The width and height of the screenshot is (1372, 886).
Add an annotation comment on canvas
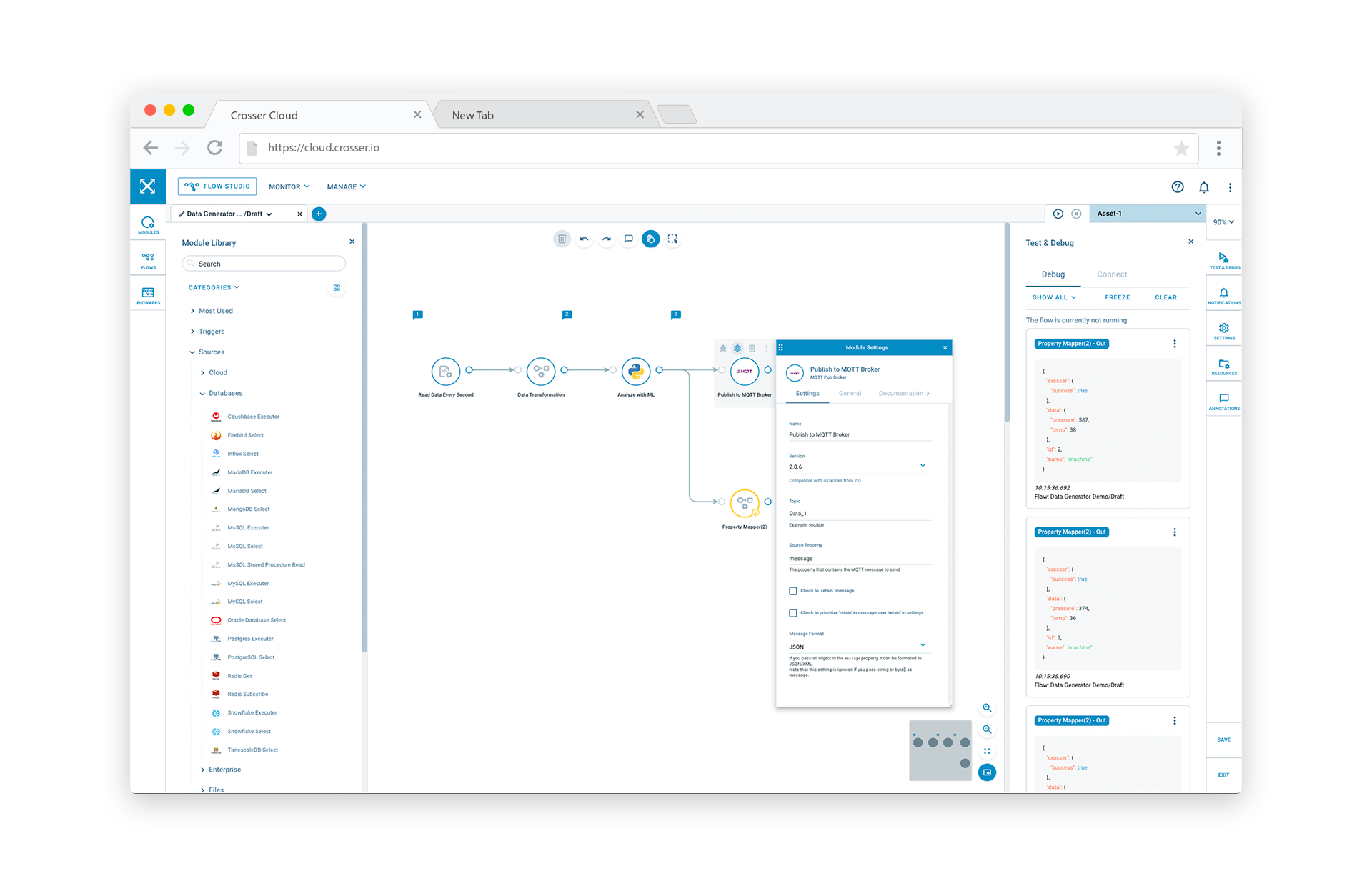click(629, 239)
